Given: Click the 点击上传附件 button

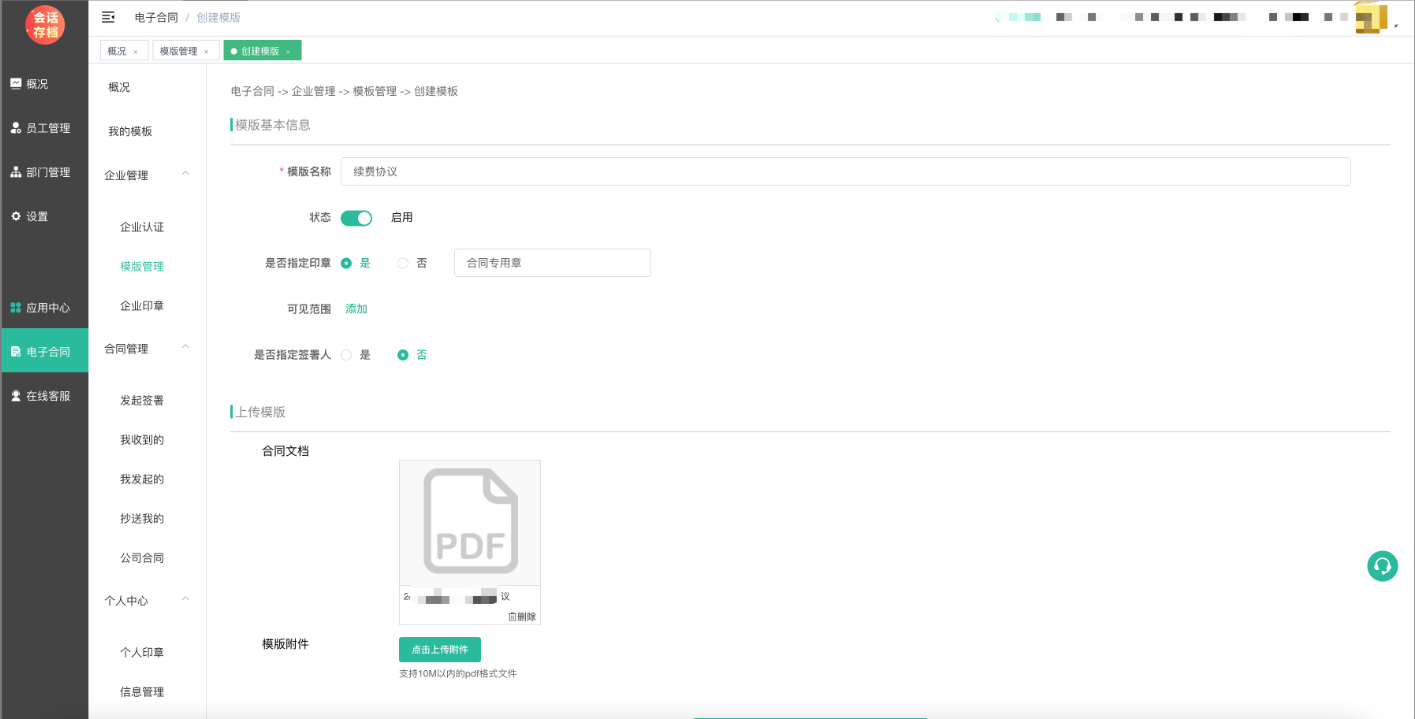Looking at the screenshot, I should (439, 649).
